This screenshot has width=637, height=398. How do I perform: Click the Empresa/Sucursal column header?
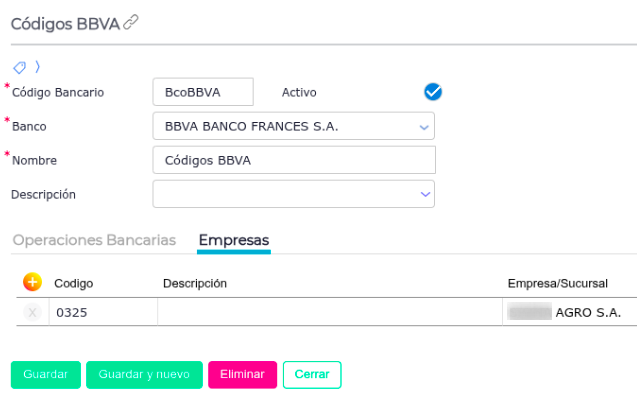(558, 283)
